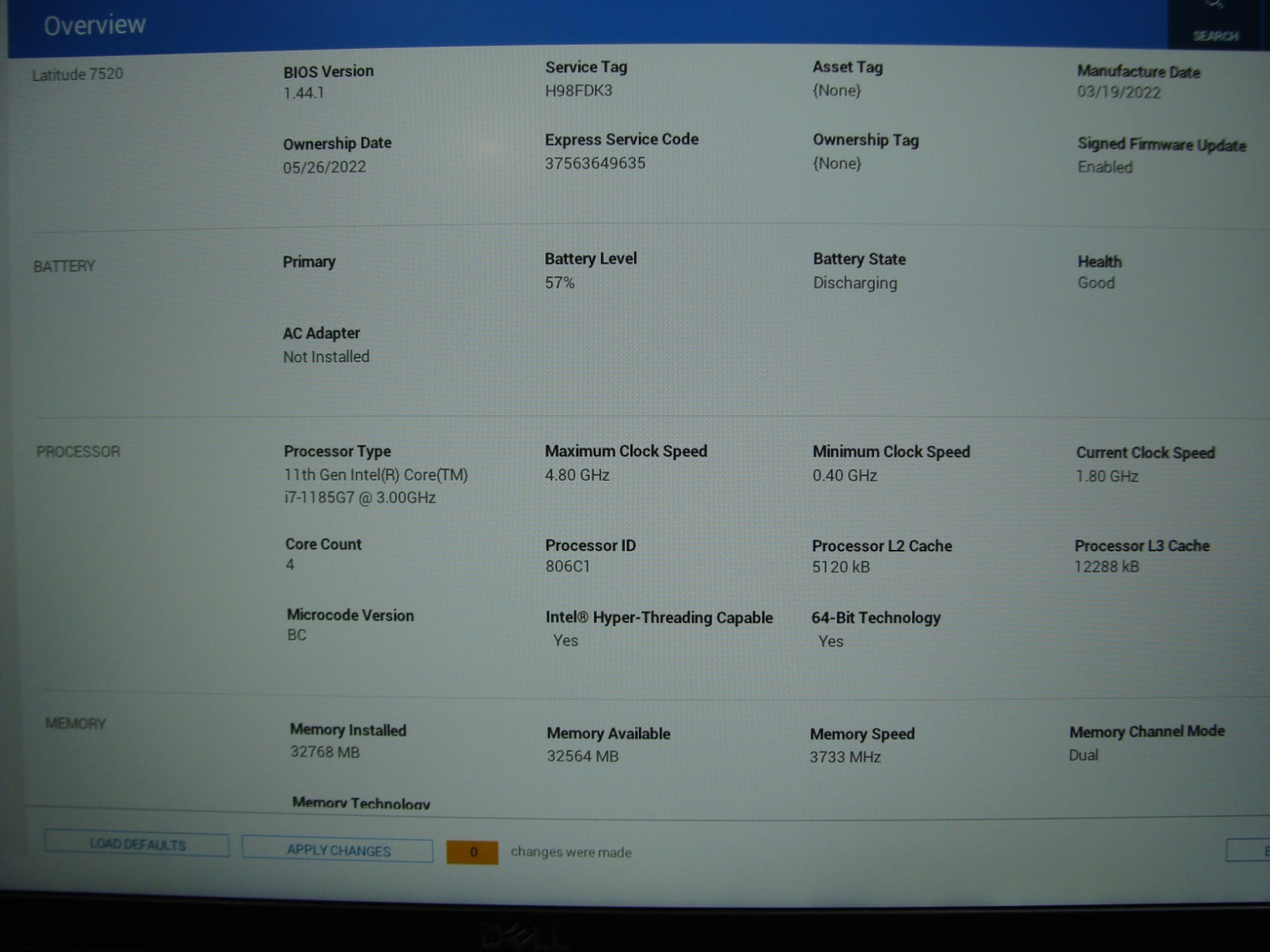Click the BATTERY section heading
Screen dimensions: 1270x952
64,267
